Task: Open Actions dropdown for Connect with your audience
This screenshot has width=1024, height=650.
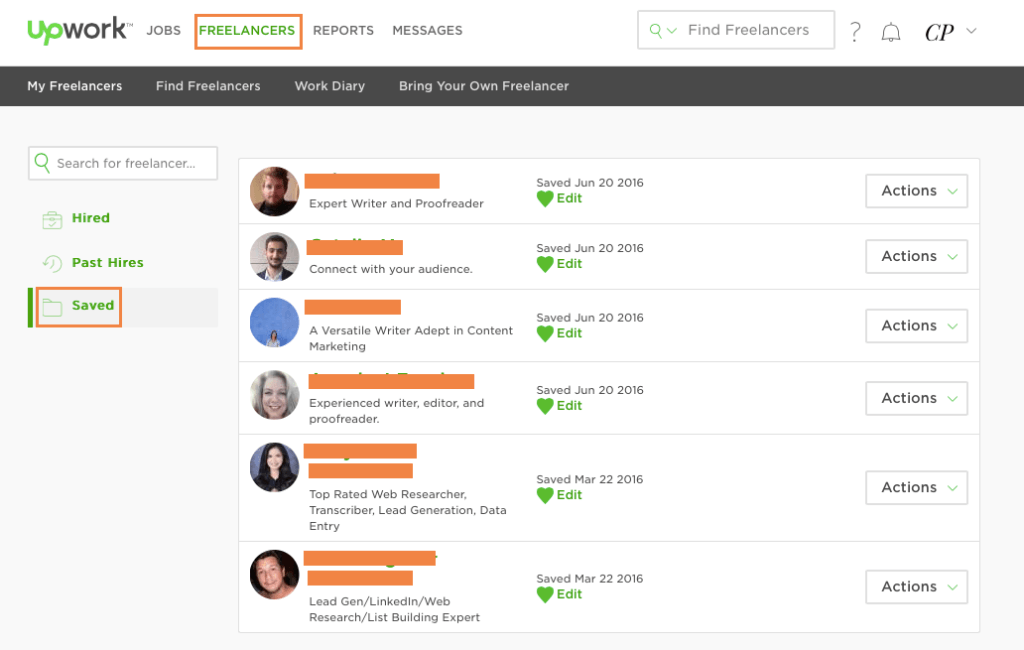Action: pos(916,256)
